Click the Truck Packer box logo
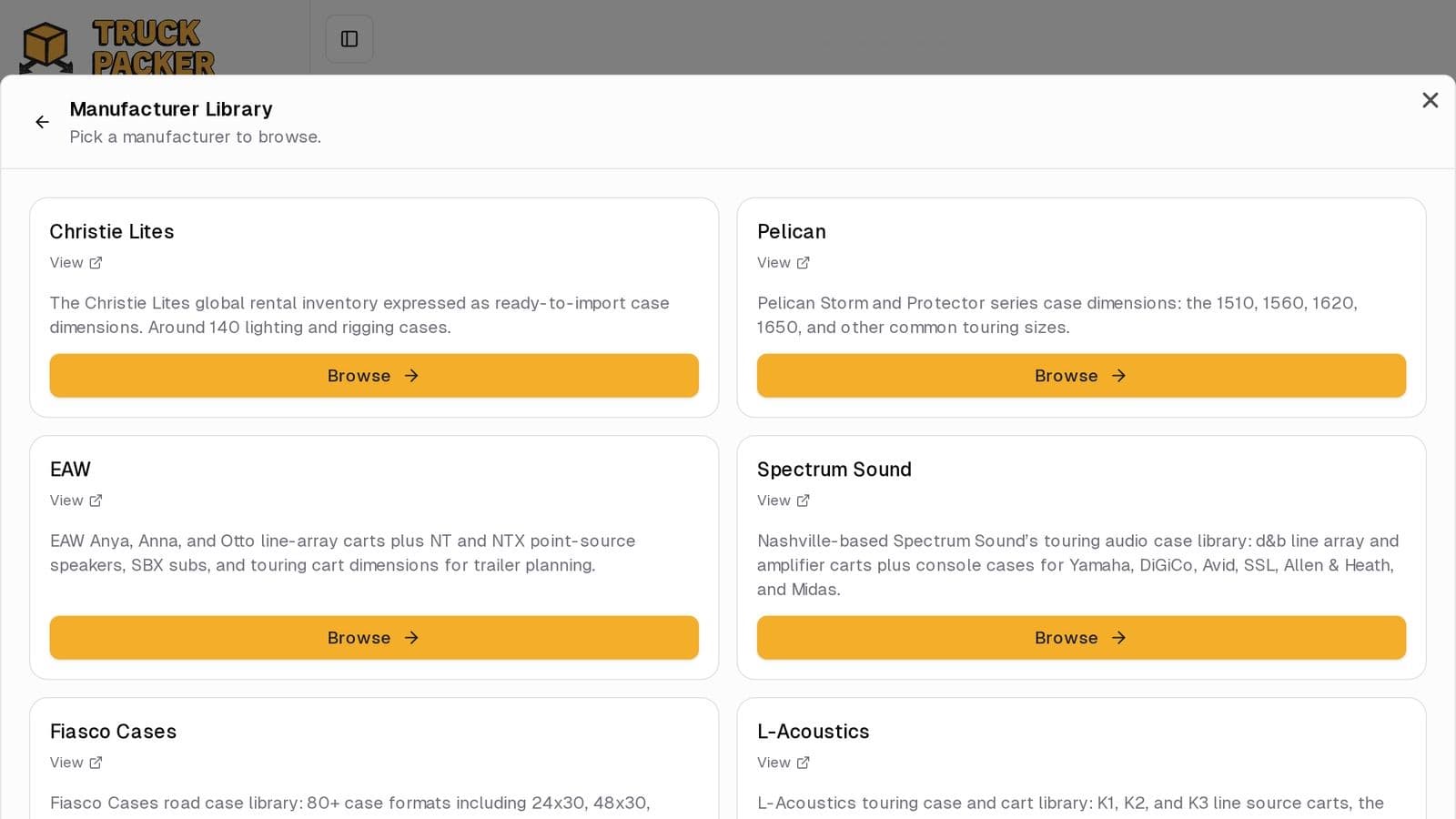 pos(45,47)
